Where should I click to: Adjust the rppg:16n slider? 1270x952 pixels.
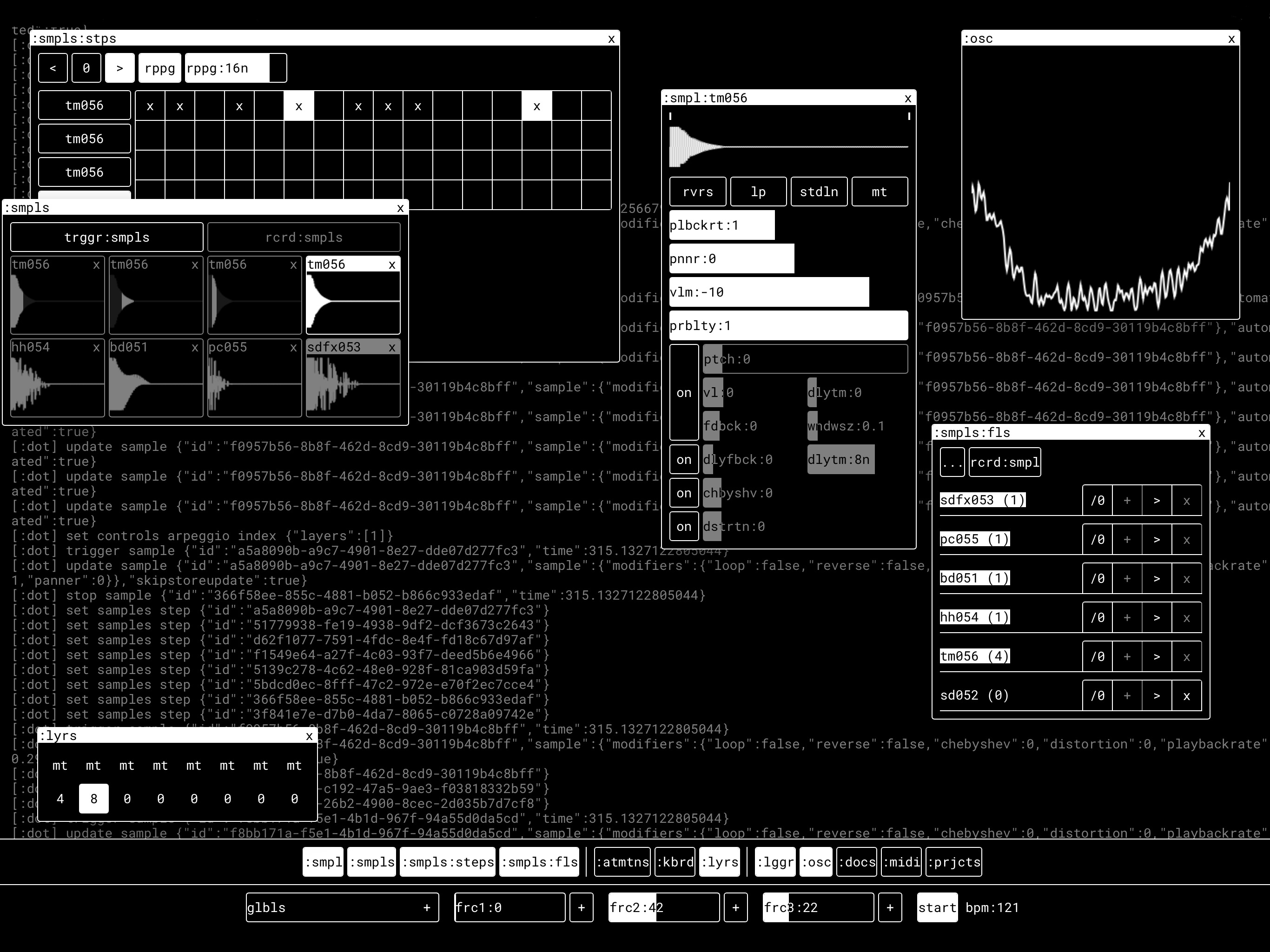coord(236,68)
